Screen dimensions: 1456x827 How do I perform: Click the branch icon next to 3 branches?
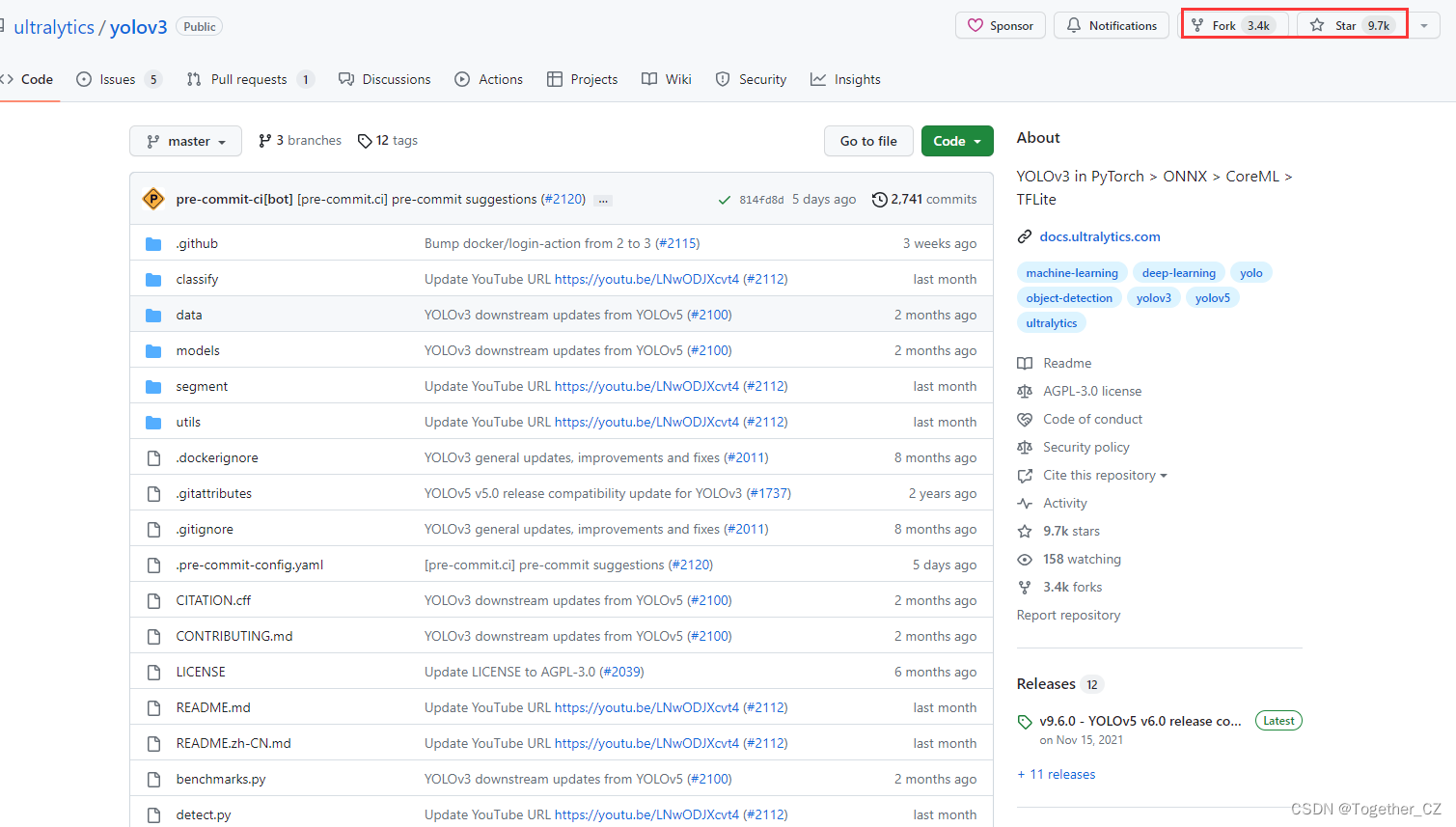point(264,141)
